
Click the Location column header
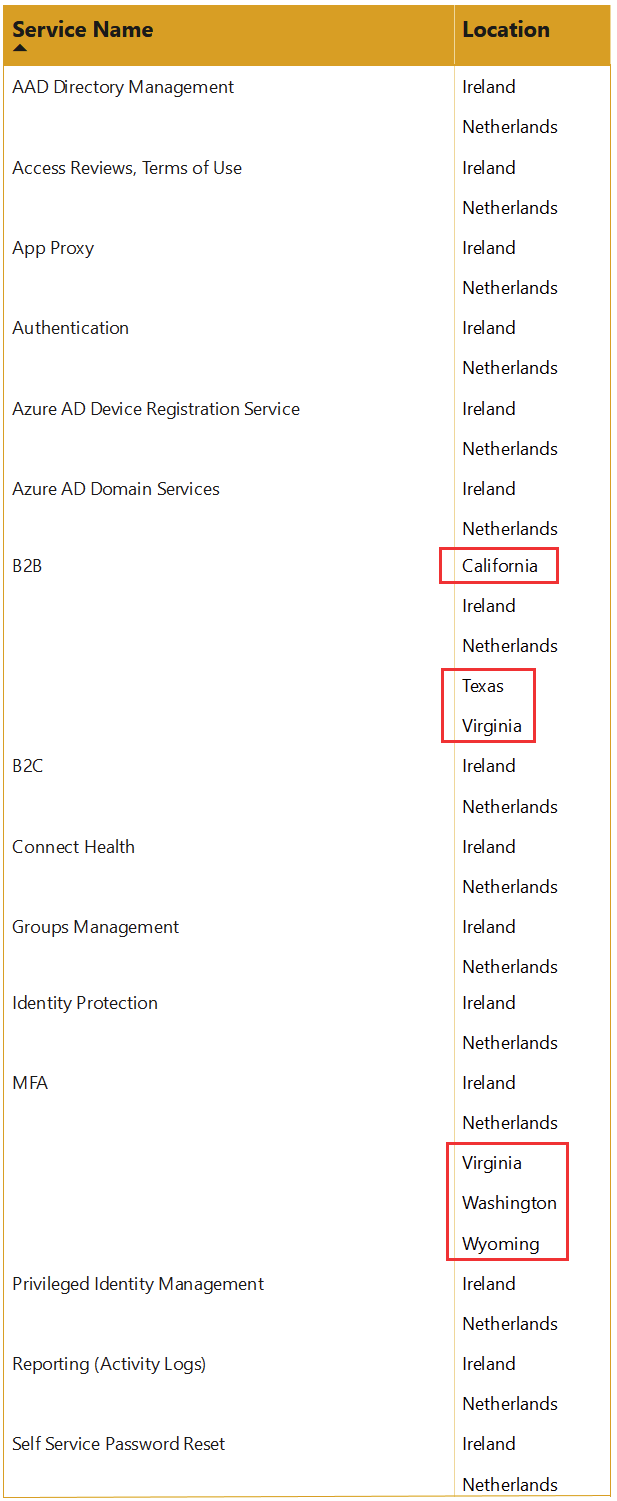pos(506,29)
